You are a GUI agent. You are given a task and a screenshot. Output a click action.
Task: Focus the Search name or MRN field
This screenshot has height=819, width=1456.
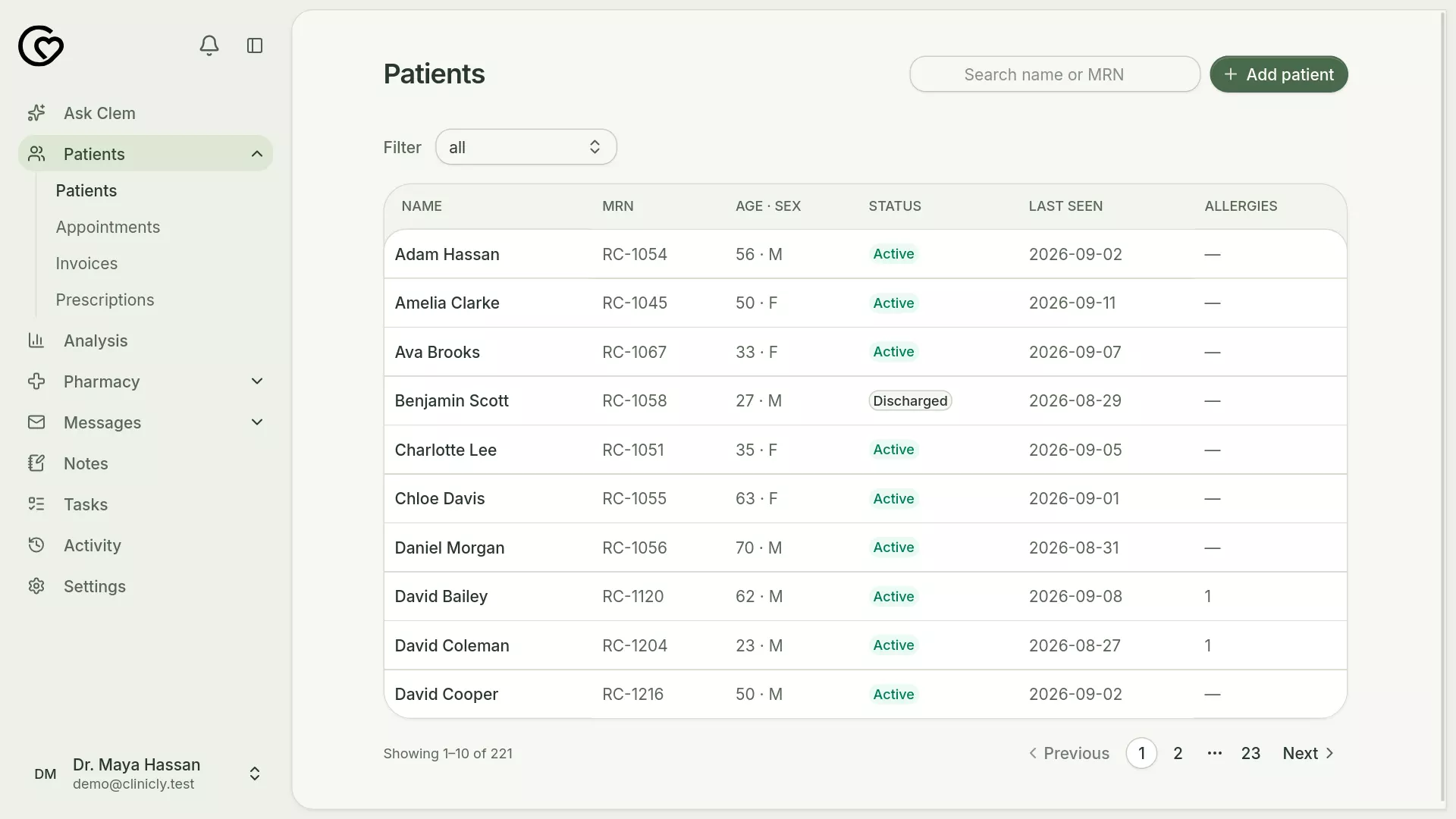(1055, 74)
